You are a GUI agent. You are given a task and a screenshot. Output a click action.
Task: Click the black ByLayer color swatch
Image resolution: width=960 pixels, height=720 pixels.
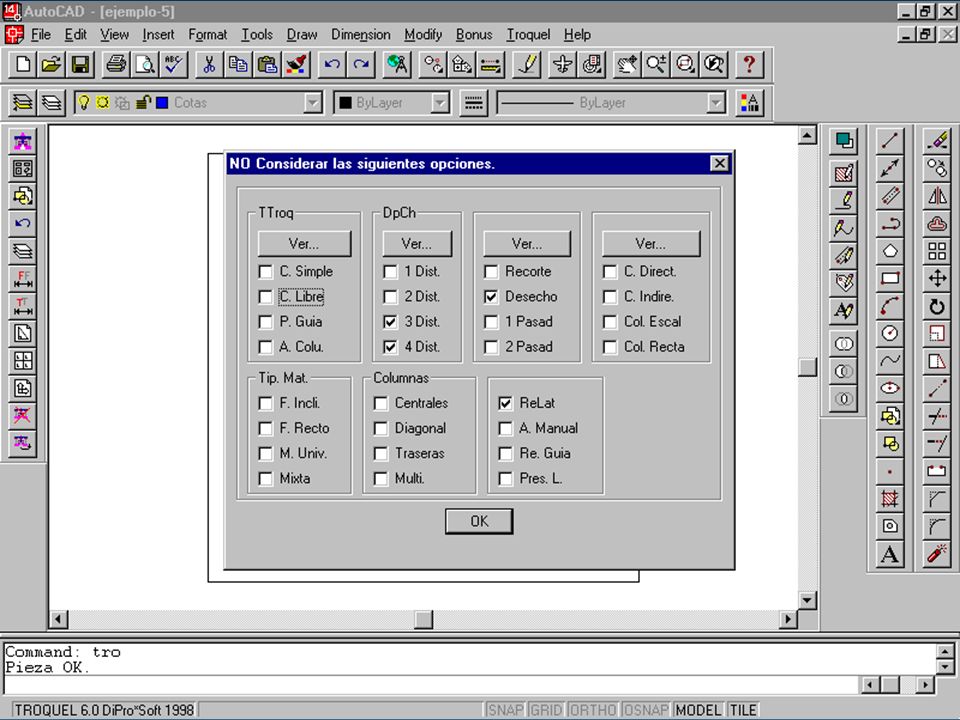345,103
